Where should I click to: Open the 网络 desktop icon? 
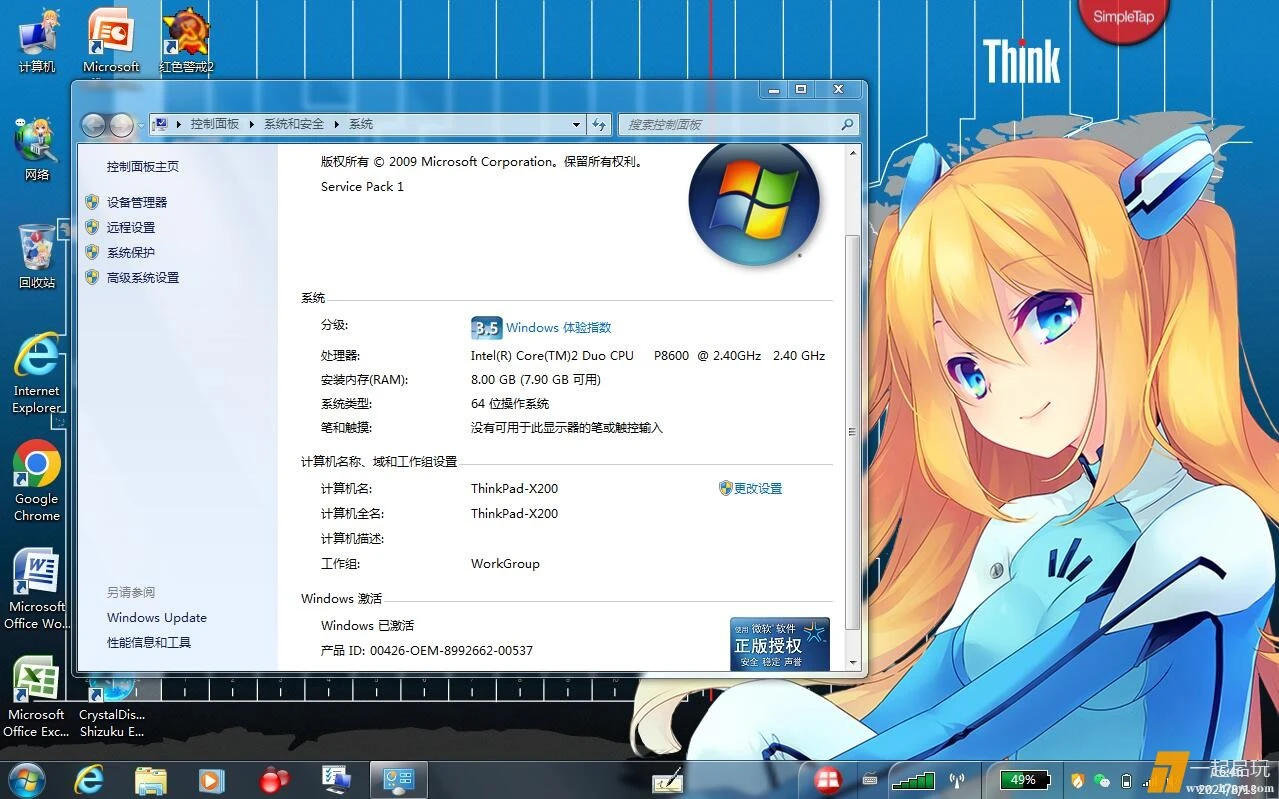click(37, 149)
